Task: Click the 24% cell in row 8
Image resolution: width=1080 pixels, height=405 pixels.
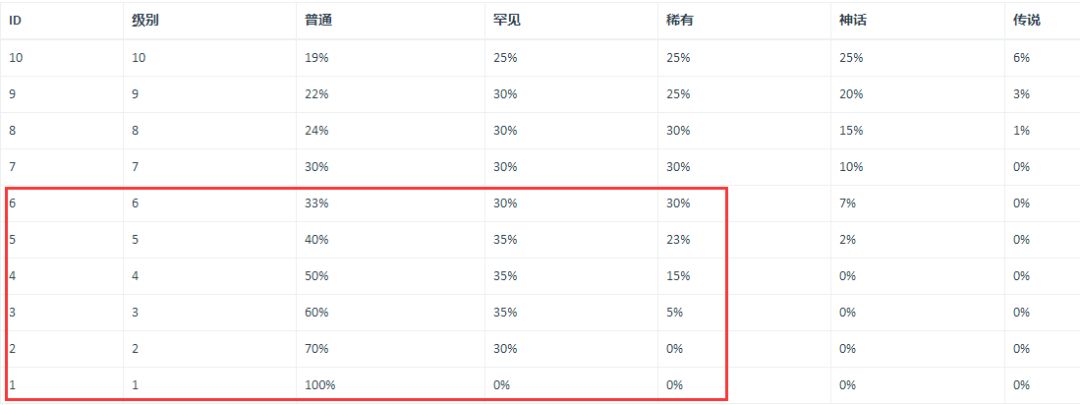Action: tap(316, 131)
